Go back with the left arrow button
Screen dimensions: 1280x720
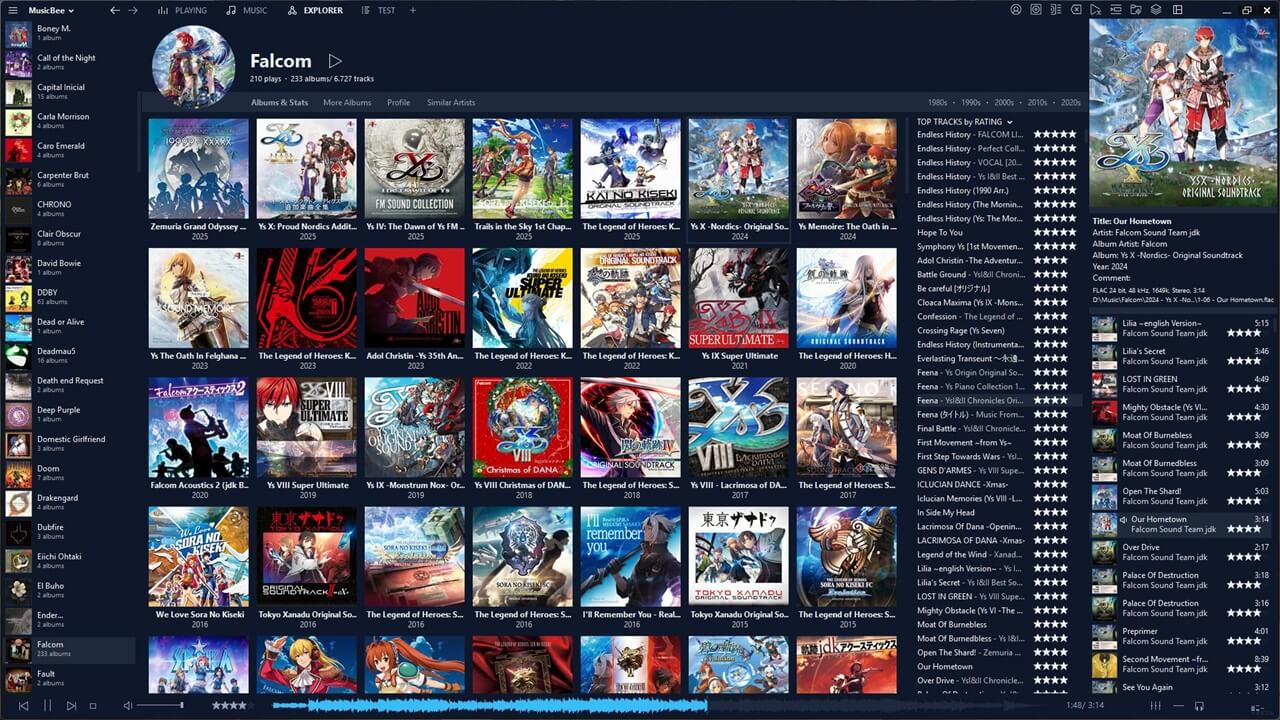tap(115, 10)
